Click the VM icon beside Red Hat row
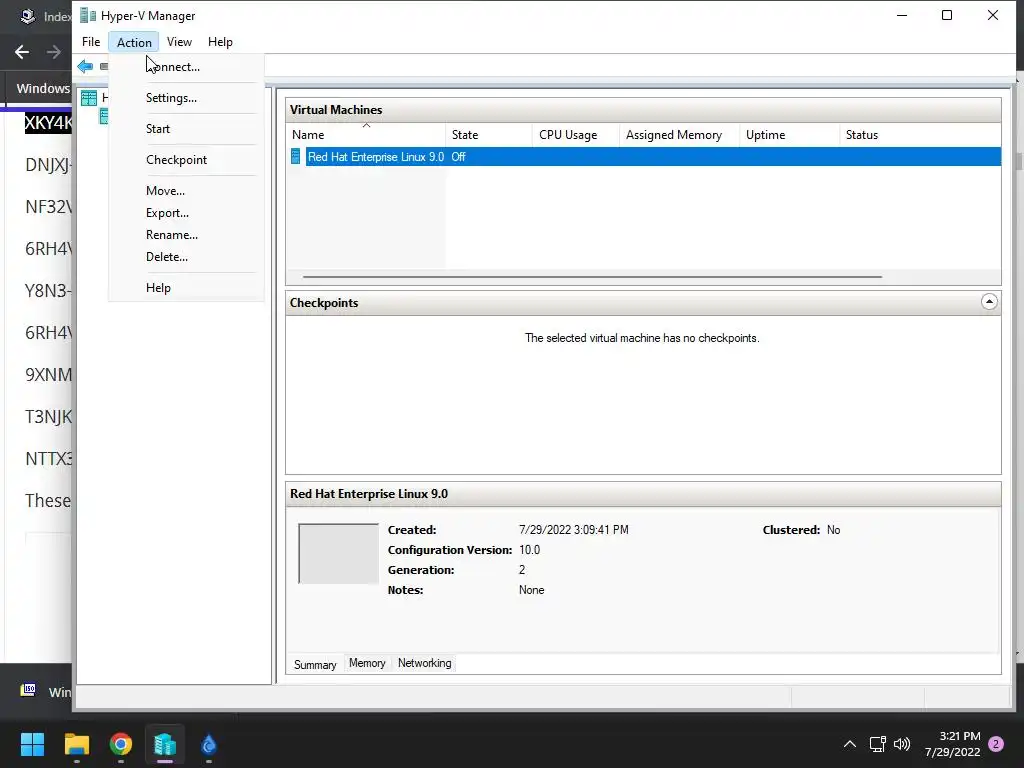 (296, 157)
